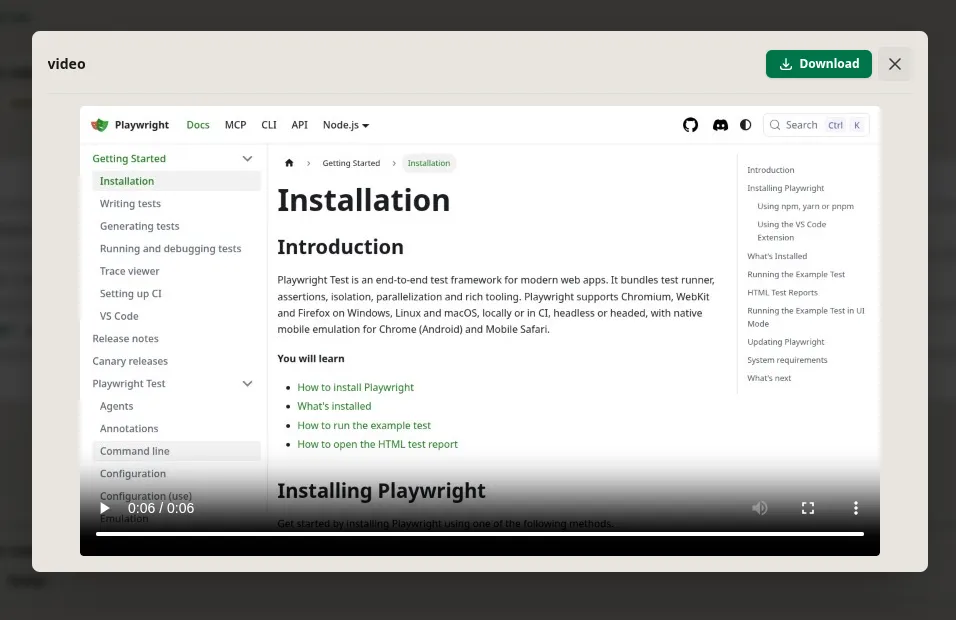This screenshot has height=620, width=956.
Task: Click the 0:06 / 0:06 time display
Action: pos(161,508)
